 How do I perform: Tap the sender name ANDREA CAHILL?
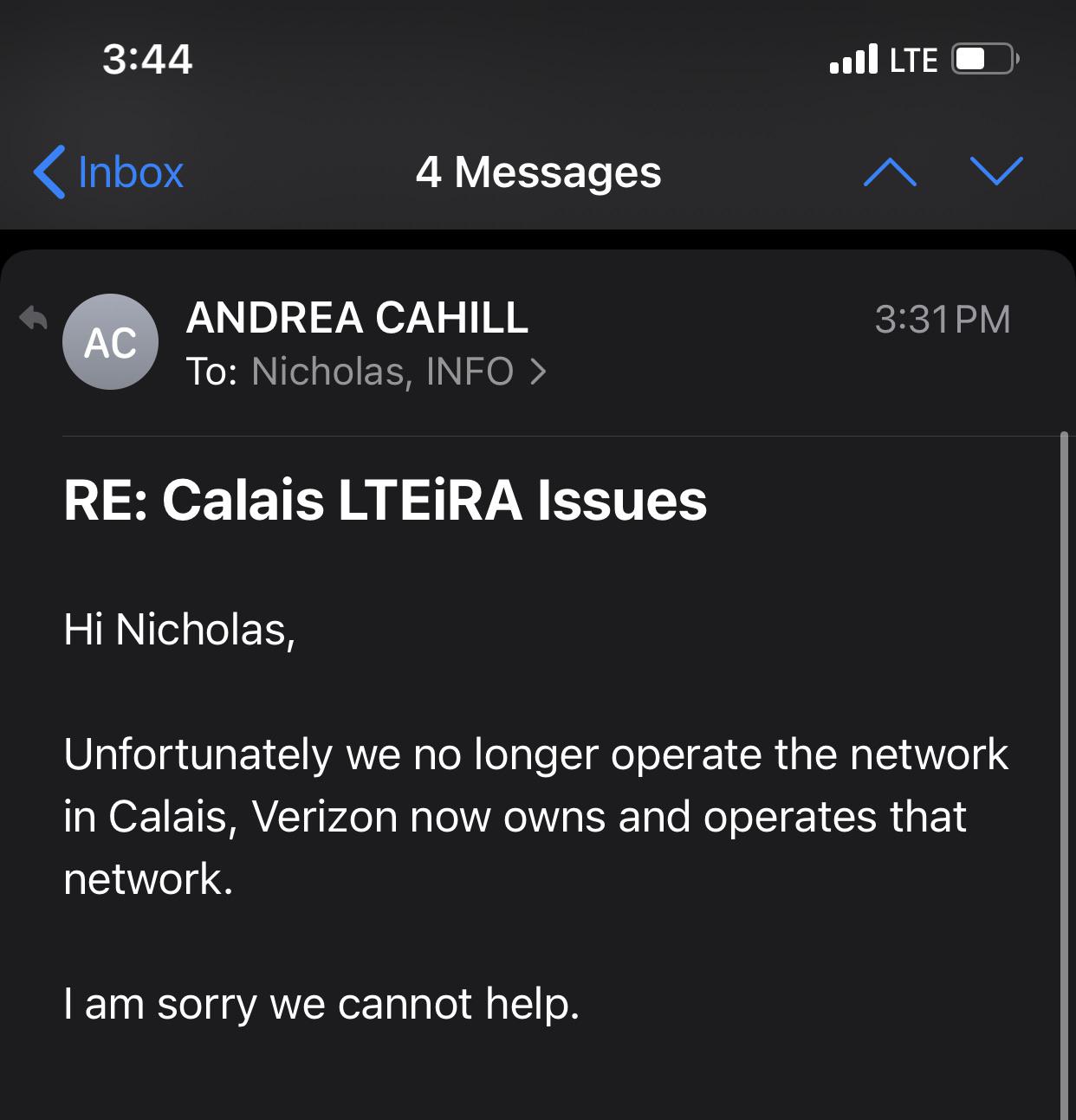(358, 319)
